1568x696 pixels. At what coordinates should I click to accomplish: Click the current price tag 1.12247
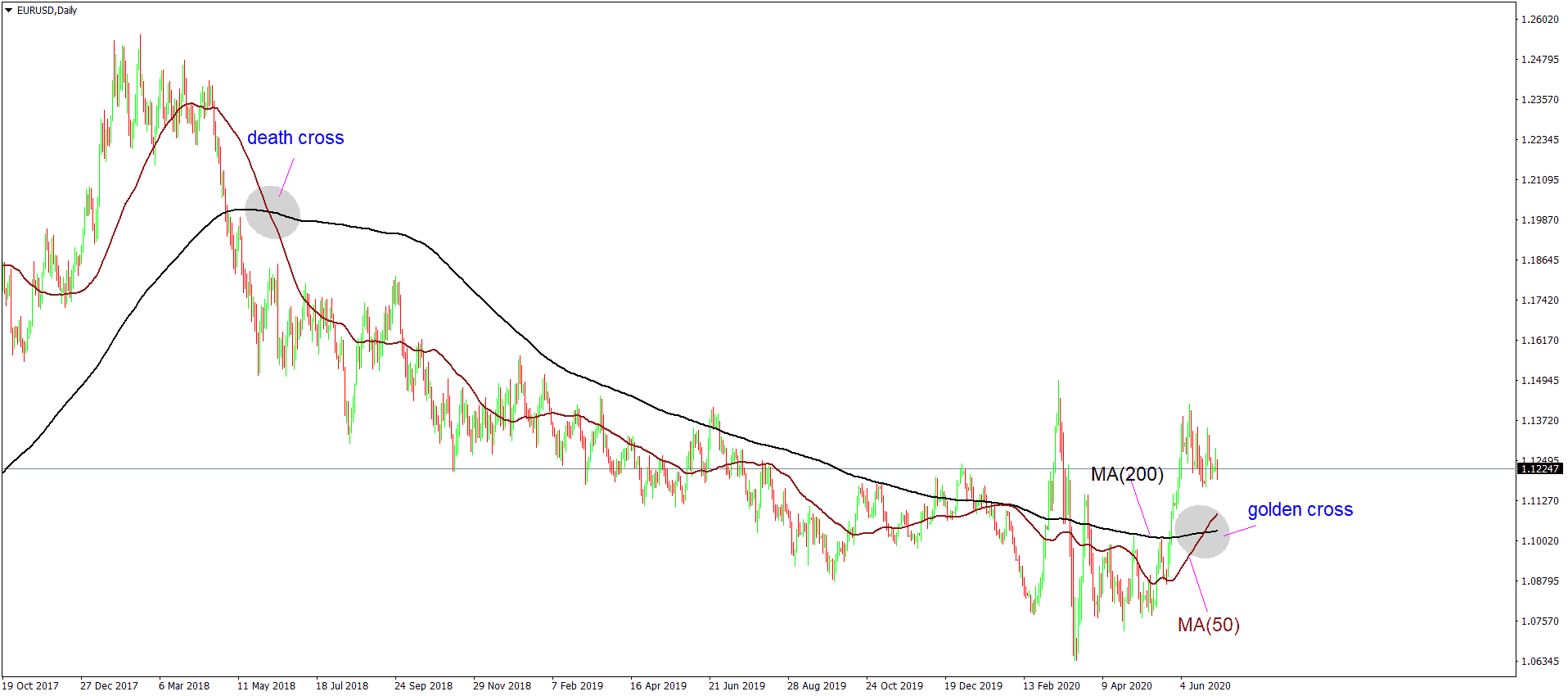1540,469
